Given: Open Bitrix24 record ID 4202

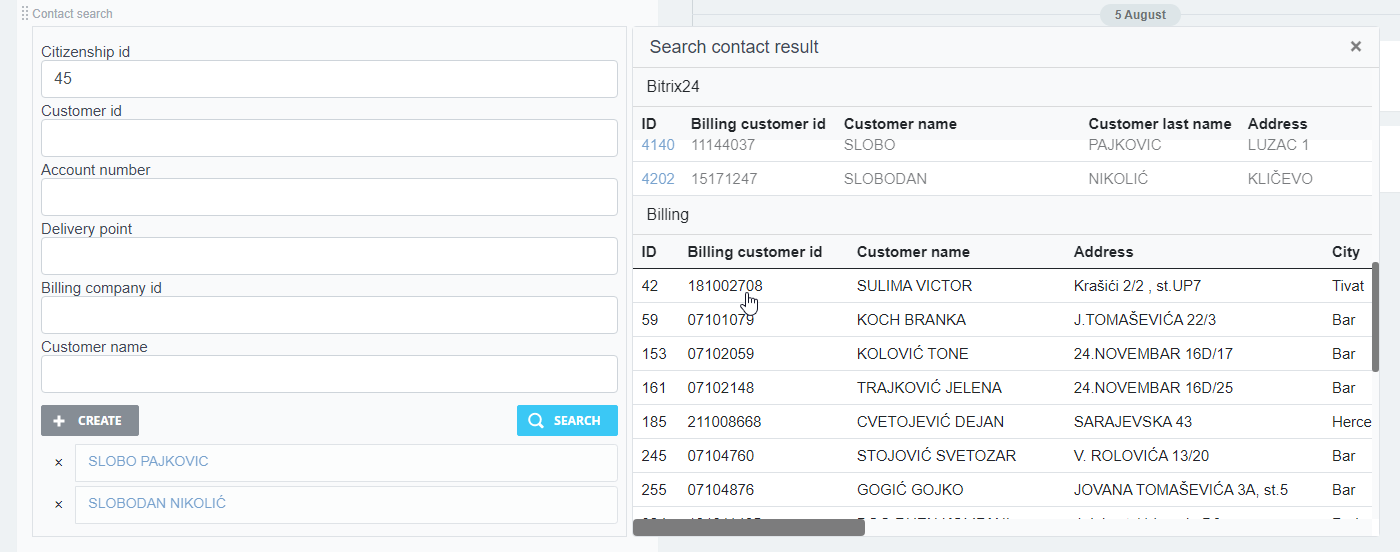Looking at the screenshot, I should [658, 179].
